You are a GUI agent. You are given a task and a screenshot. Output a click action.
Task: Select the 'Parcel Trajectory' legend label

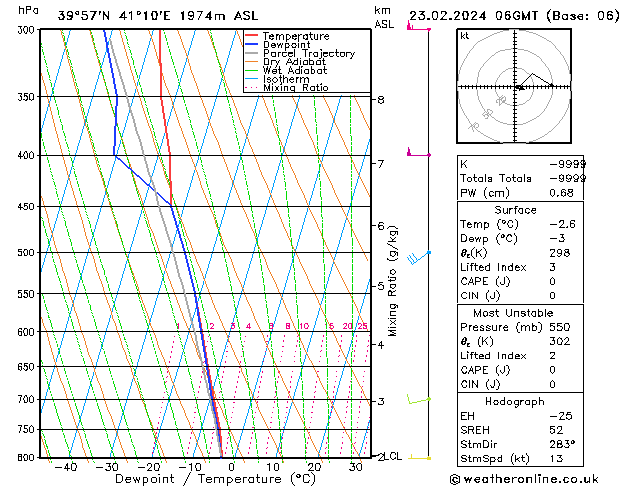309,53
